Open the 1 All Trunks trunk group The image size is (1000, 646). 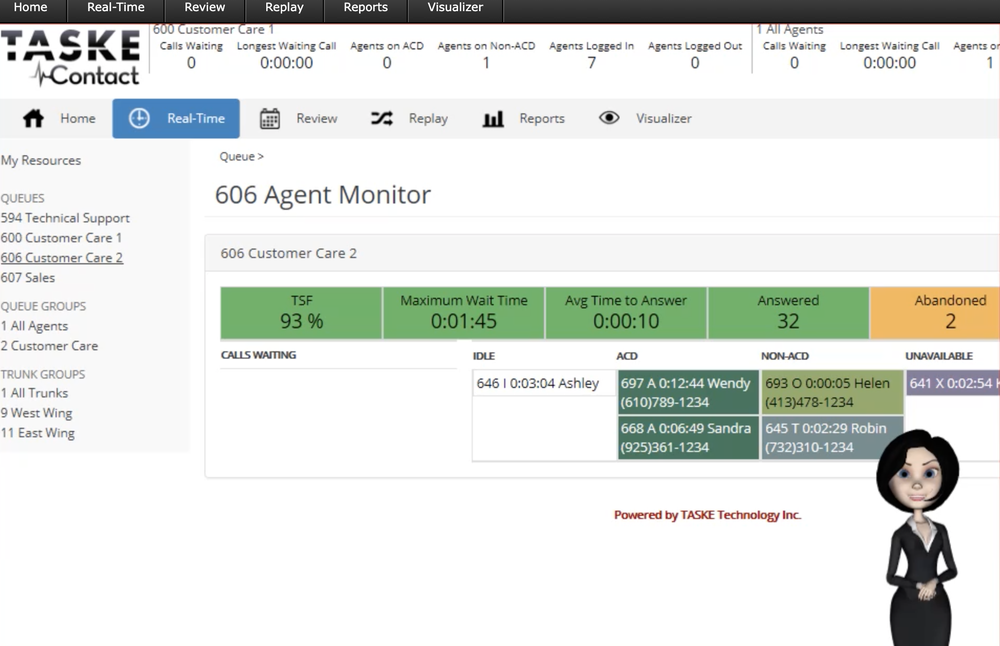click(34, 393)
